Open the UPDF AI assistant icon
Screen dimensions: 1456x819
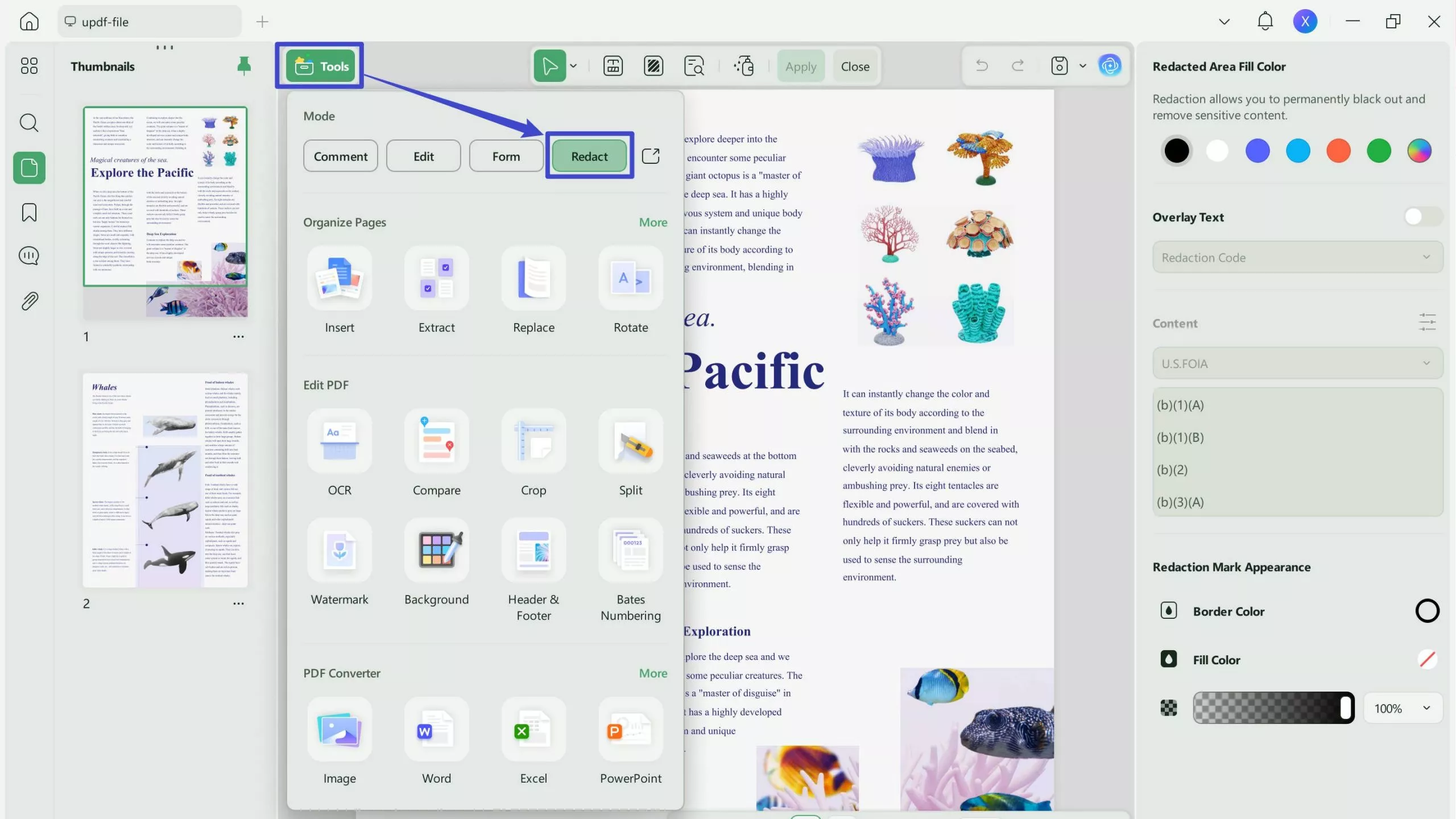click(1110, 65)
